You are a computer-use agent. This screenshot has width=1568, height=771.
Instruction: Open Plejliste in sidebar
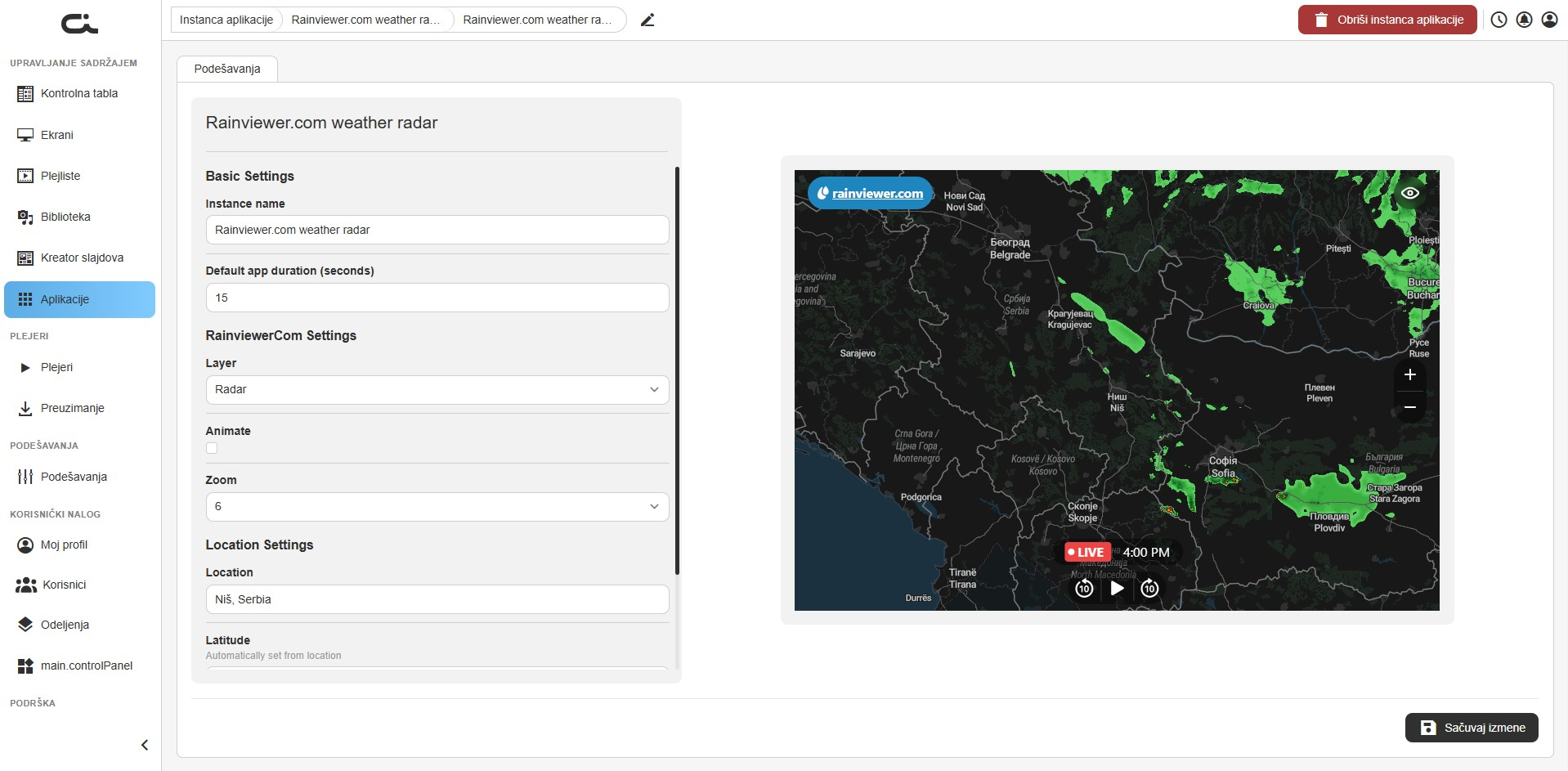(79, 176)
